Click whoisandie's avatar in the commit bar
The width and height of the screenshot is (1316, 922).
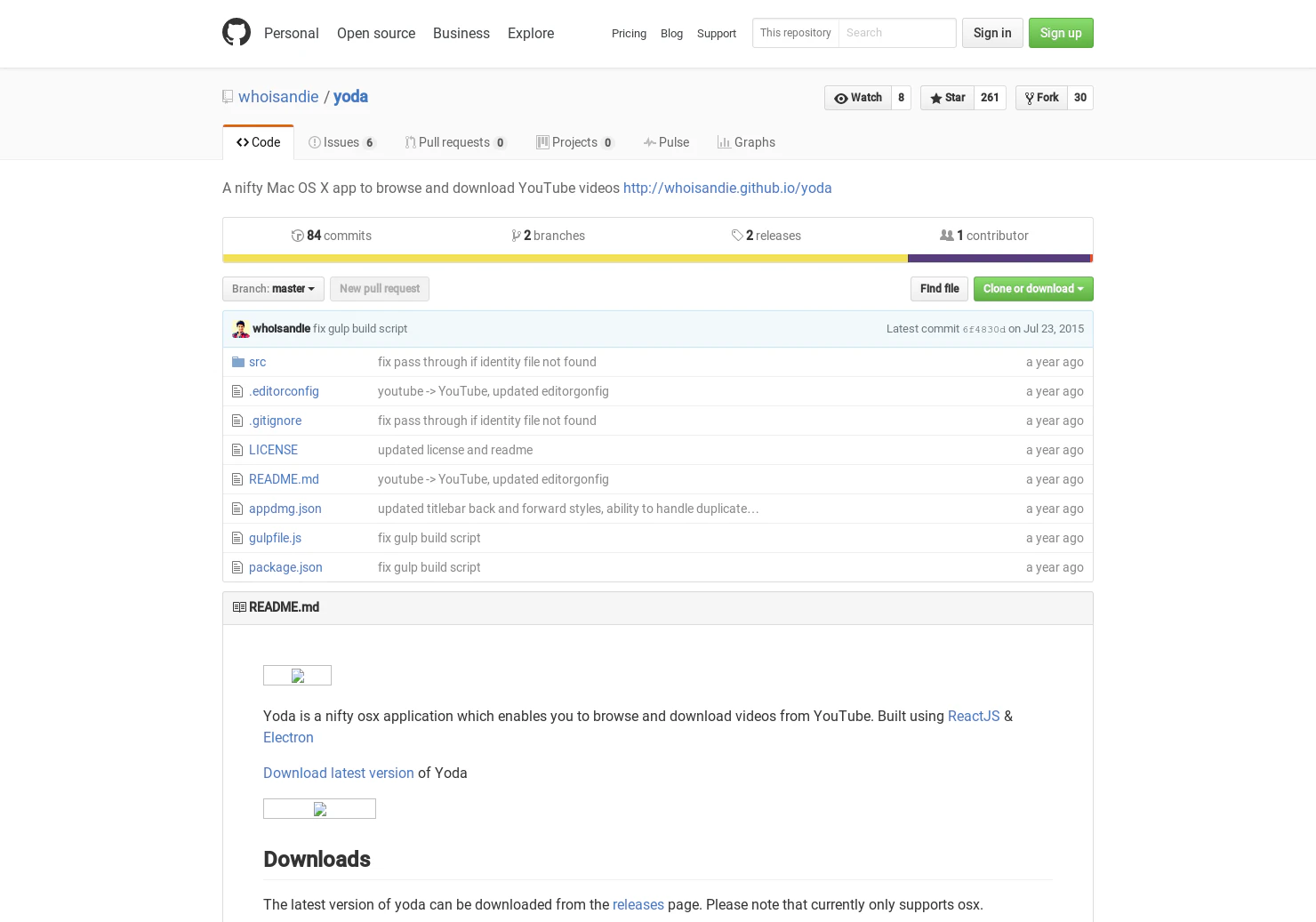click(241, 329)
